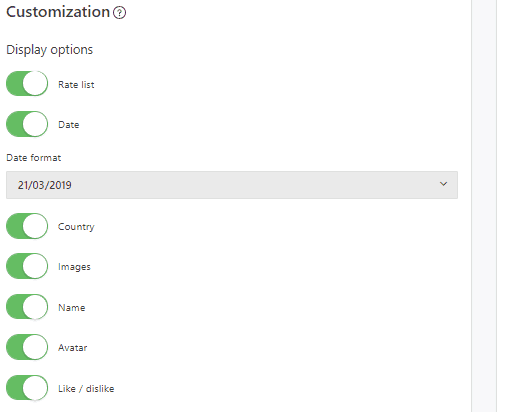The width and height of the screenshot is (519, 412).
Task: Open the Customization help question mark icon
Action: [119, 13]
